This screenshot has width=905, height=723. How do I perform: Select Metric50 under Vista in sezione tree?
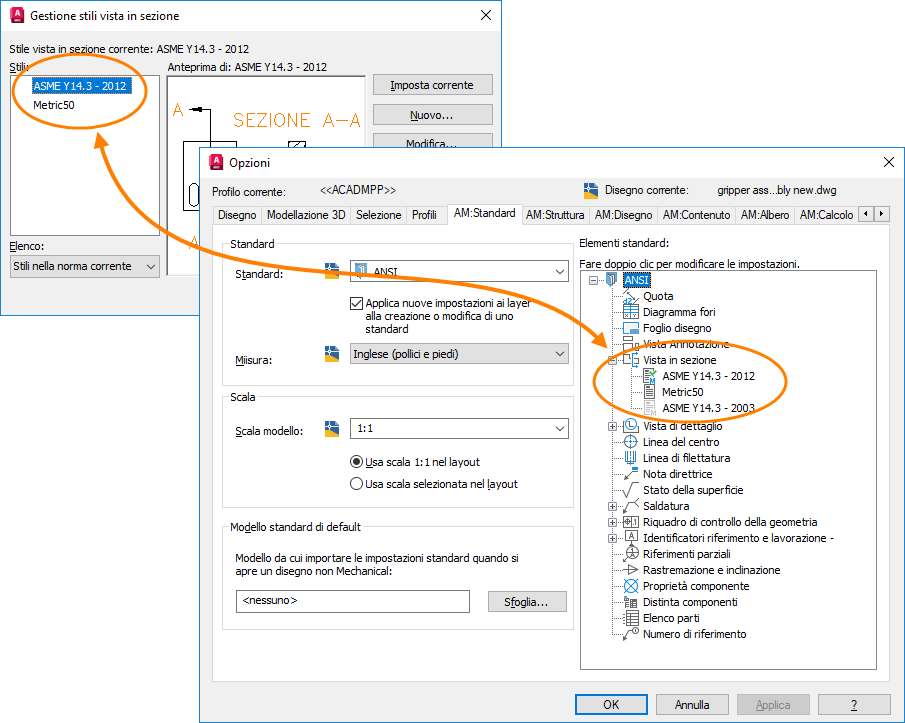tap(682, 392)
